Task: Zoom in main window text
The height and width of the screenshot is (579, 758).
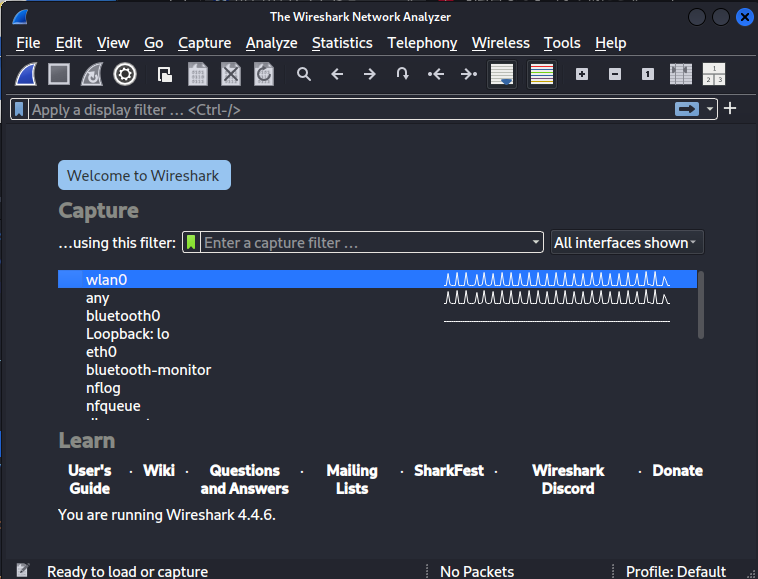Action: click(x=582, y=74)
